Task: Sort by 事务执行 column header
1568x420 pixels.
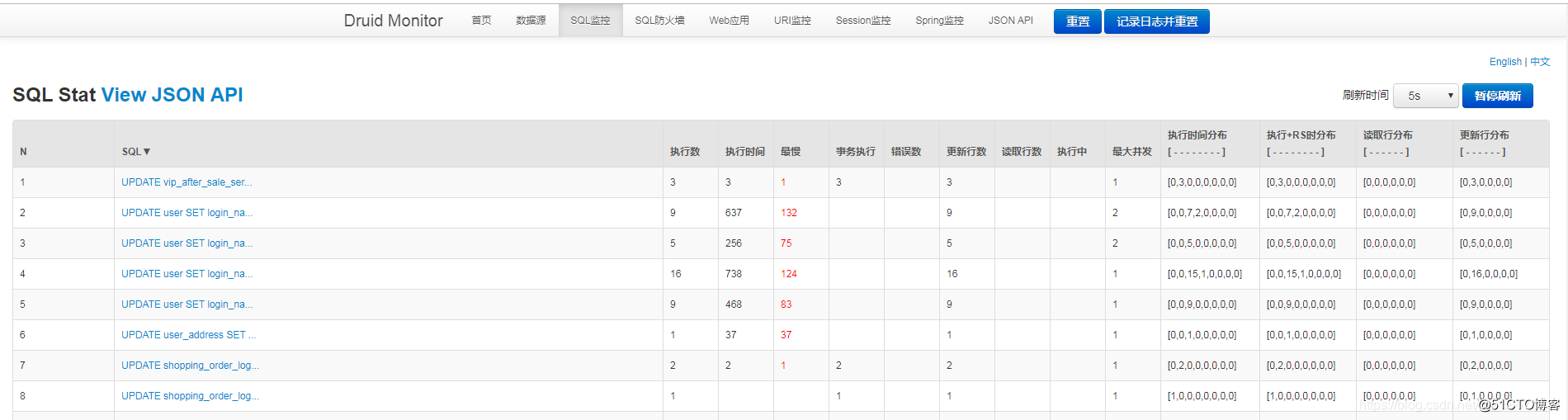Action: (x=855, y=152)
